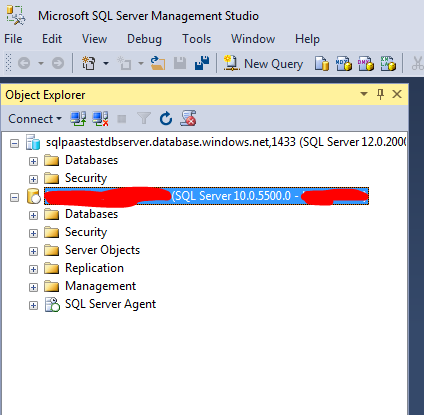Viewport: 424px width, 415px height.
Task: Select Security folder under sqlpaastestdbserver
Action: point(86,178)
